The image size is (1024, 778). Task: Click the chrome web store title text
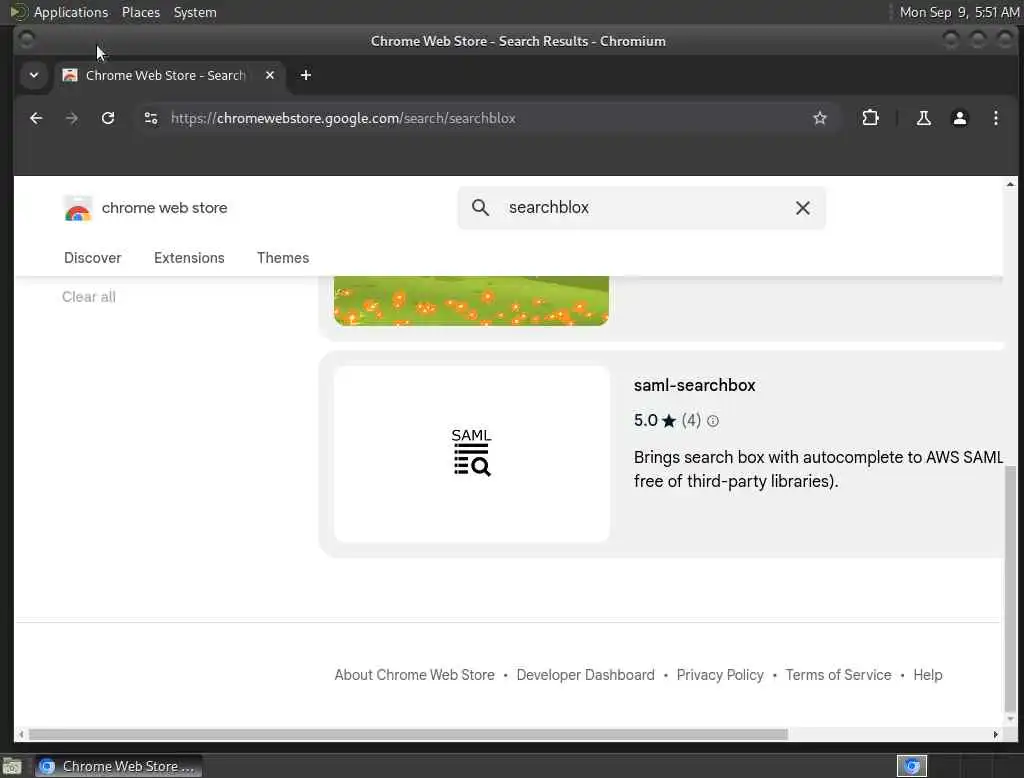coord(165,208)
